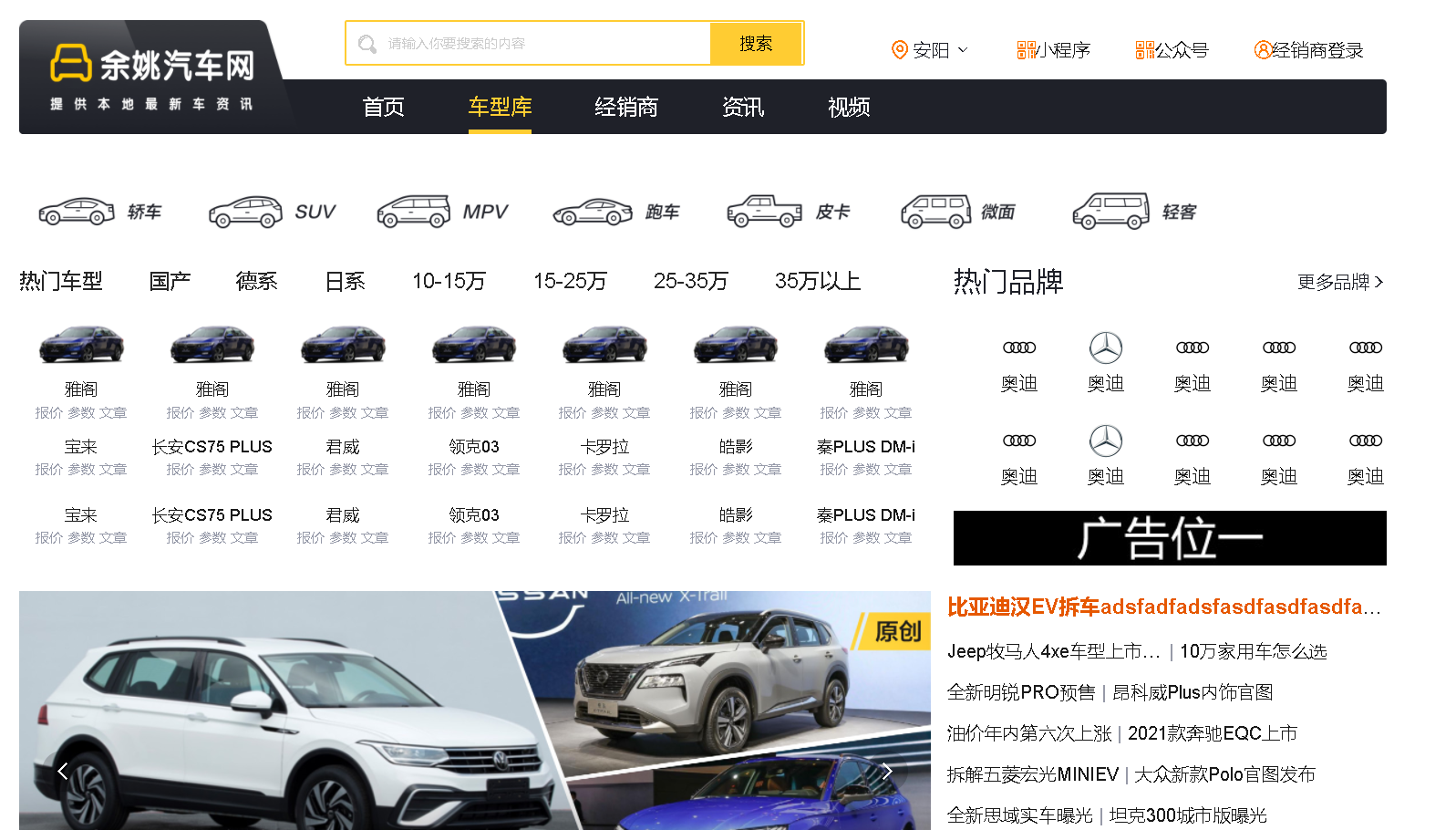
Task: Open the 经销商 menu item
Action: click(626, 108)
